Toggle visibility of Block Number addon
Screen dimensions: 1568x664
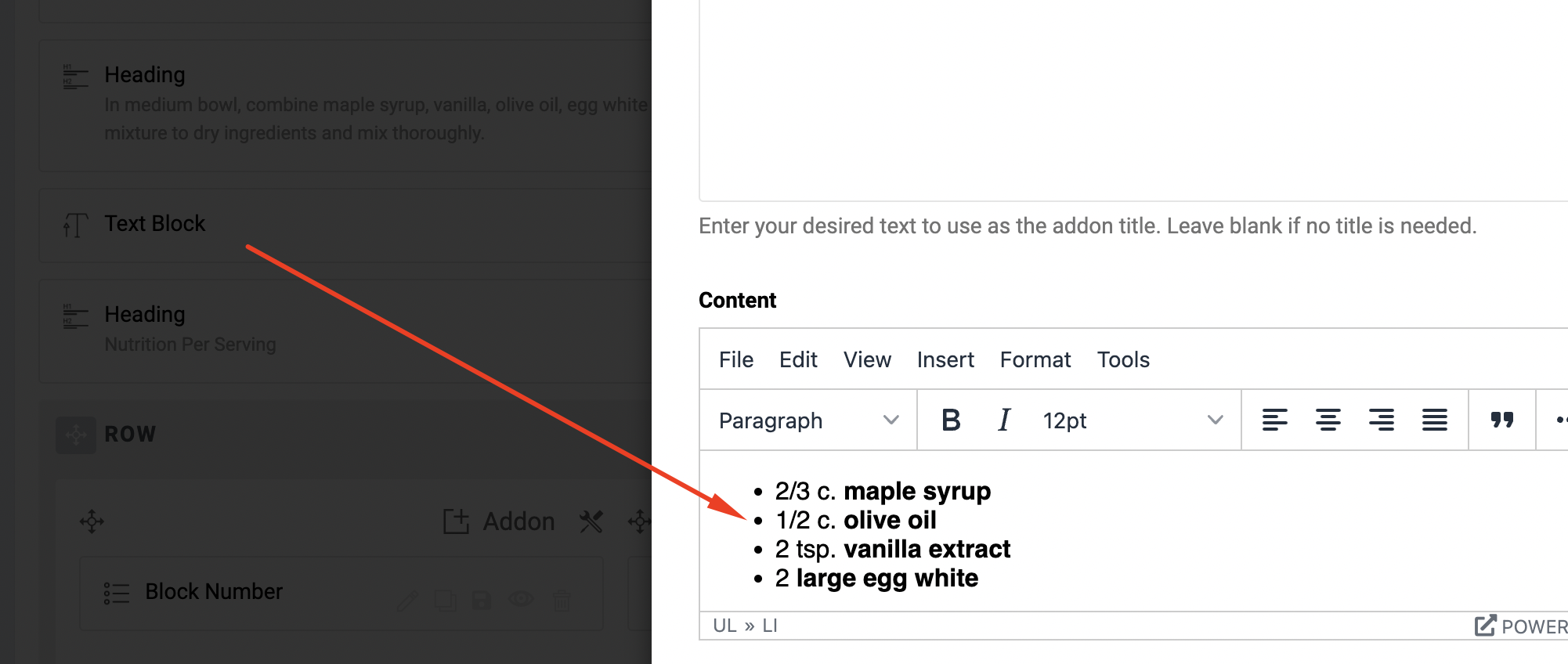coord(521,600)
